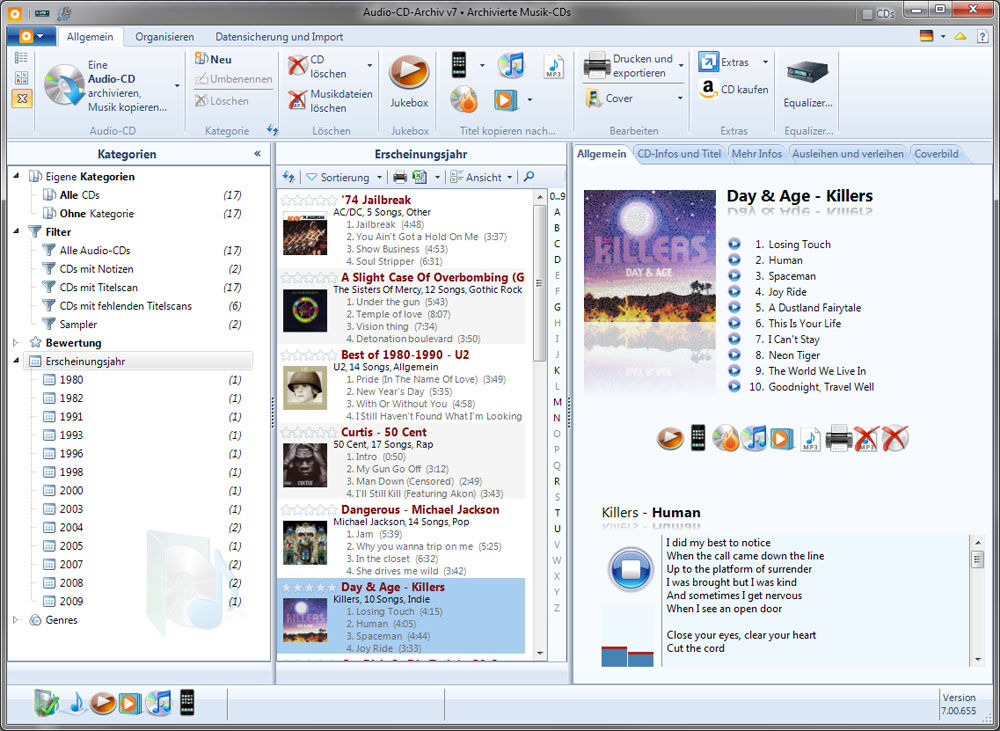Jump to letter M in alphabet index
The image size is (1000, 731).
point(557,402)
